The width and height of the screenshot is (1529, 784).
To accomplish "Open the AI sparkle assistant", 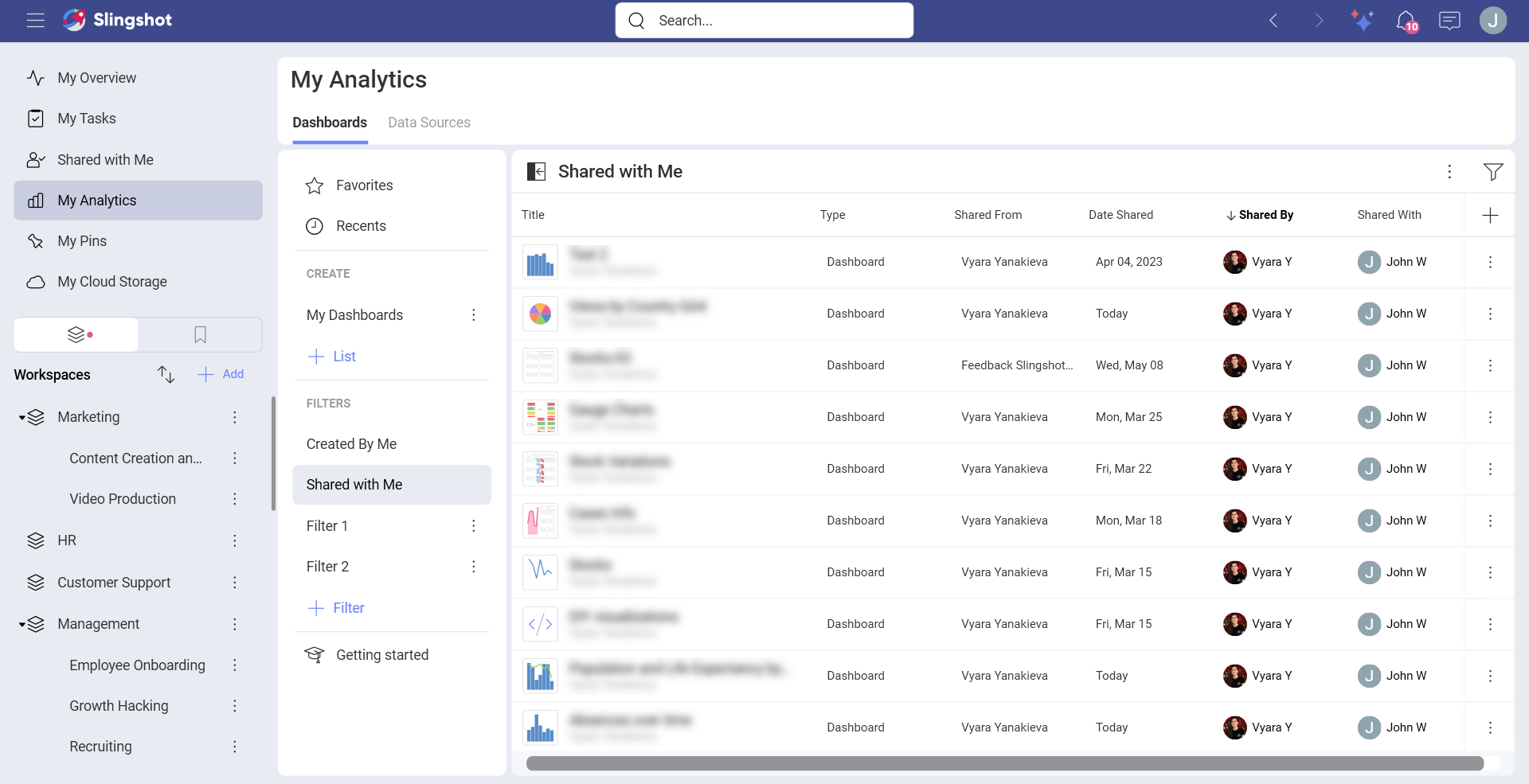I will [x=1362, y=21].
